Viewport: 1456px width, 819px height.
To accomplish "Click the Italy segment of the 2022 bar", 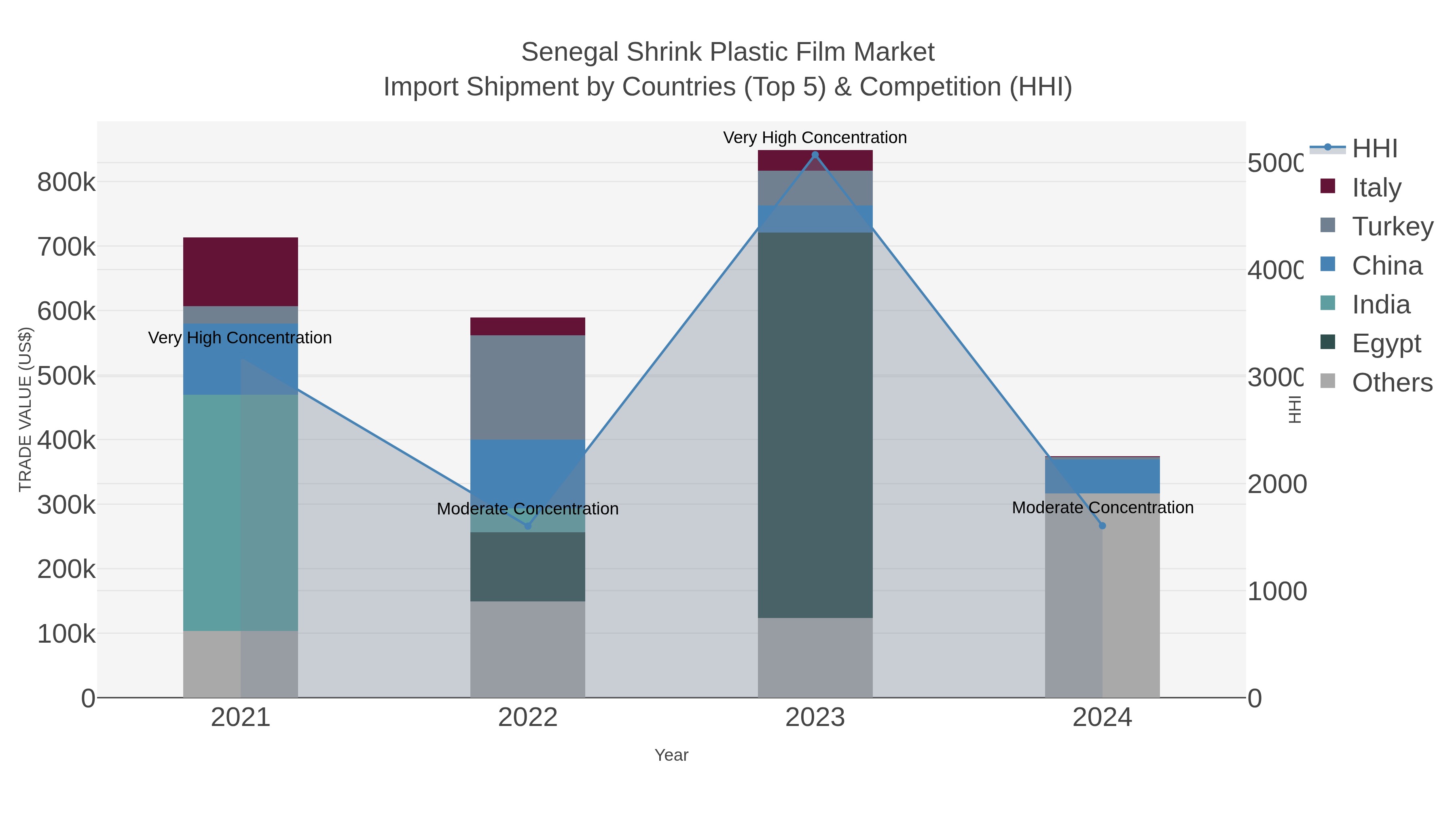I will click(528, 327).
